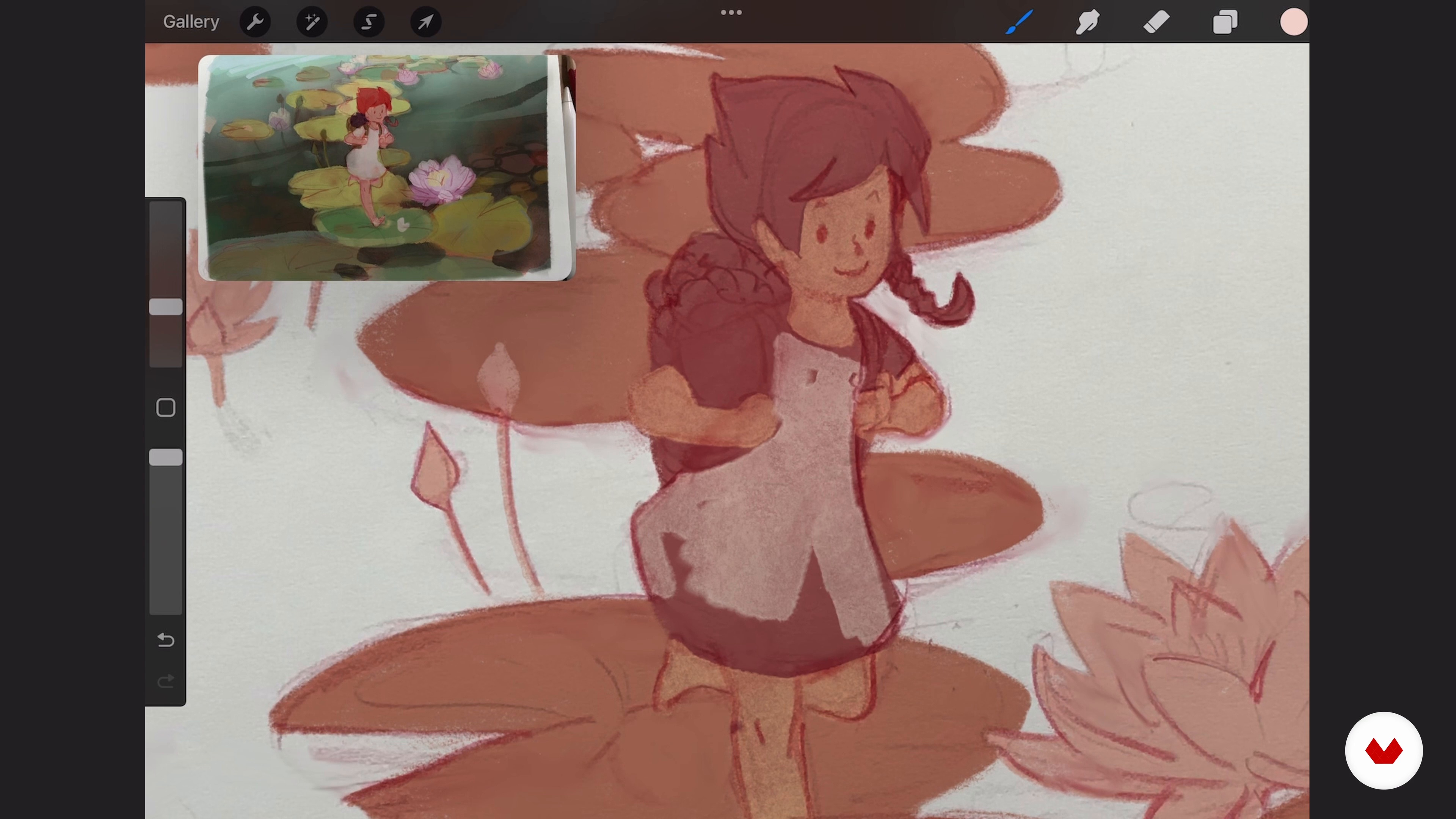Open the Gallery
Screen dimensions: 1456x819
(191, 22)
